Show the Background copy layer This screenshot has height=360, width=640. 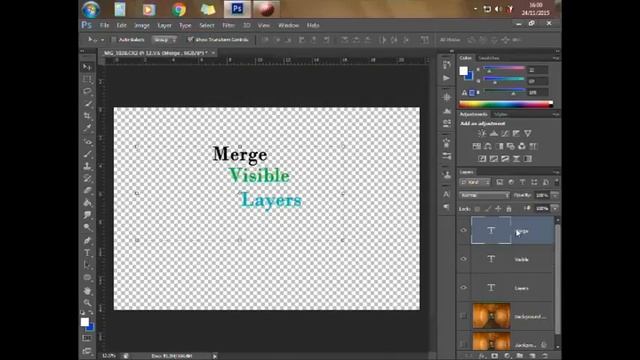[463, 316]
